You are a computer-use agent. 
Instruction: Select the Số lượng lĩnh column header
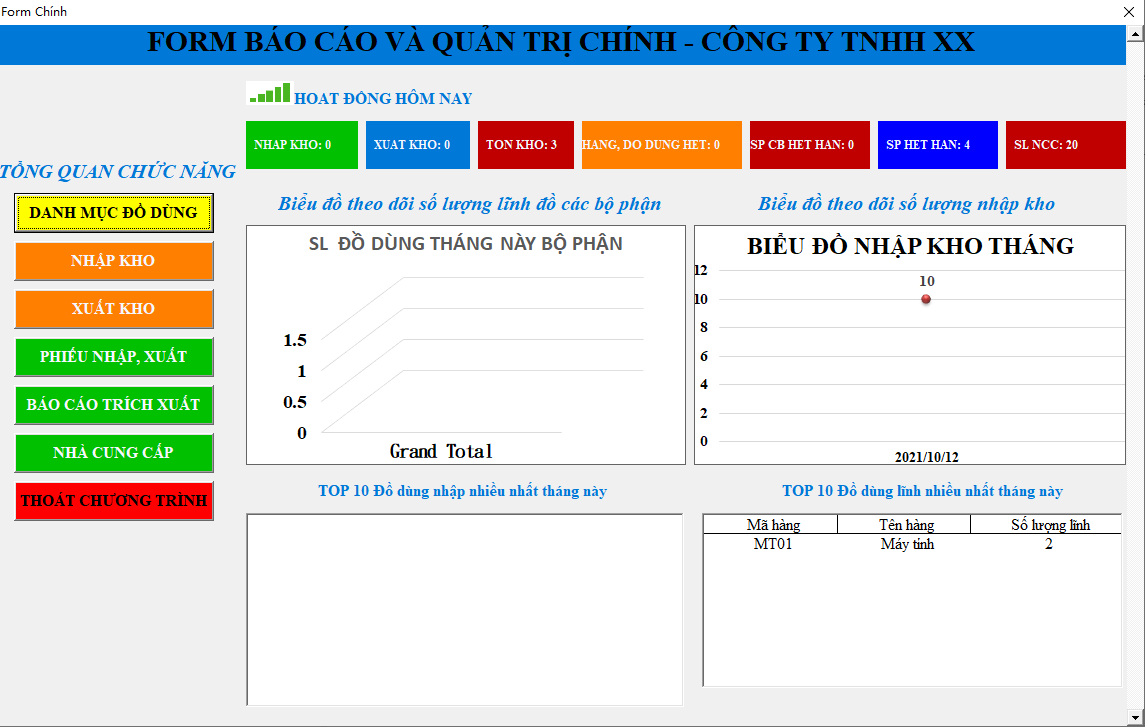click(1047, 525)
